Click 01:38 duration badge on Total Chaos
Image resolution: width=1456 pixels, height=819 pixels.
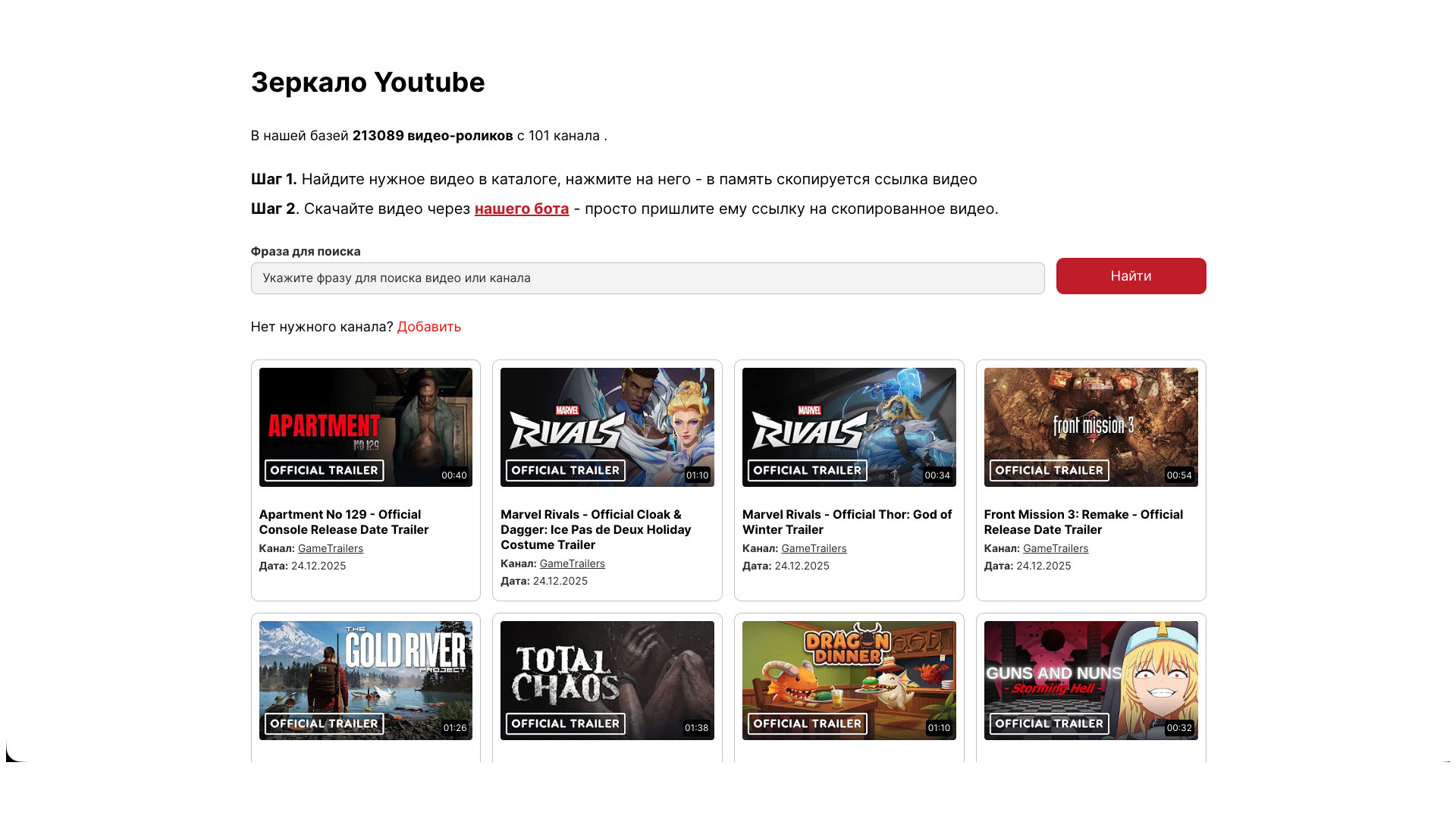[x=696, y=728]
